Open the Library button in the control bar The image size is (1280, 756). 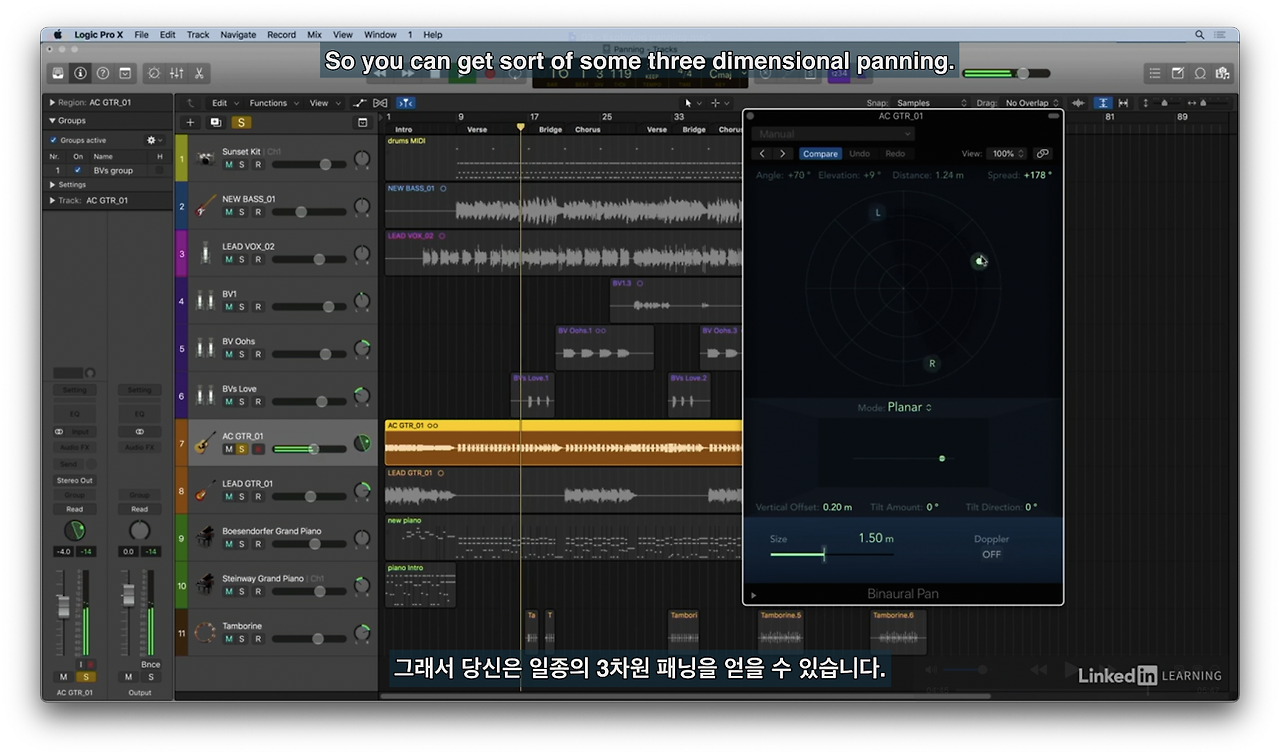58,73
